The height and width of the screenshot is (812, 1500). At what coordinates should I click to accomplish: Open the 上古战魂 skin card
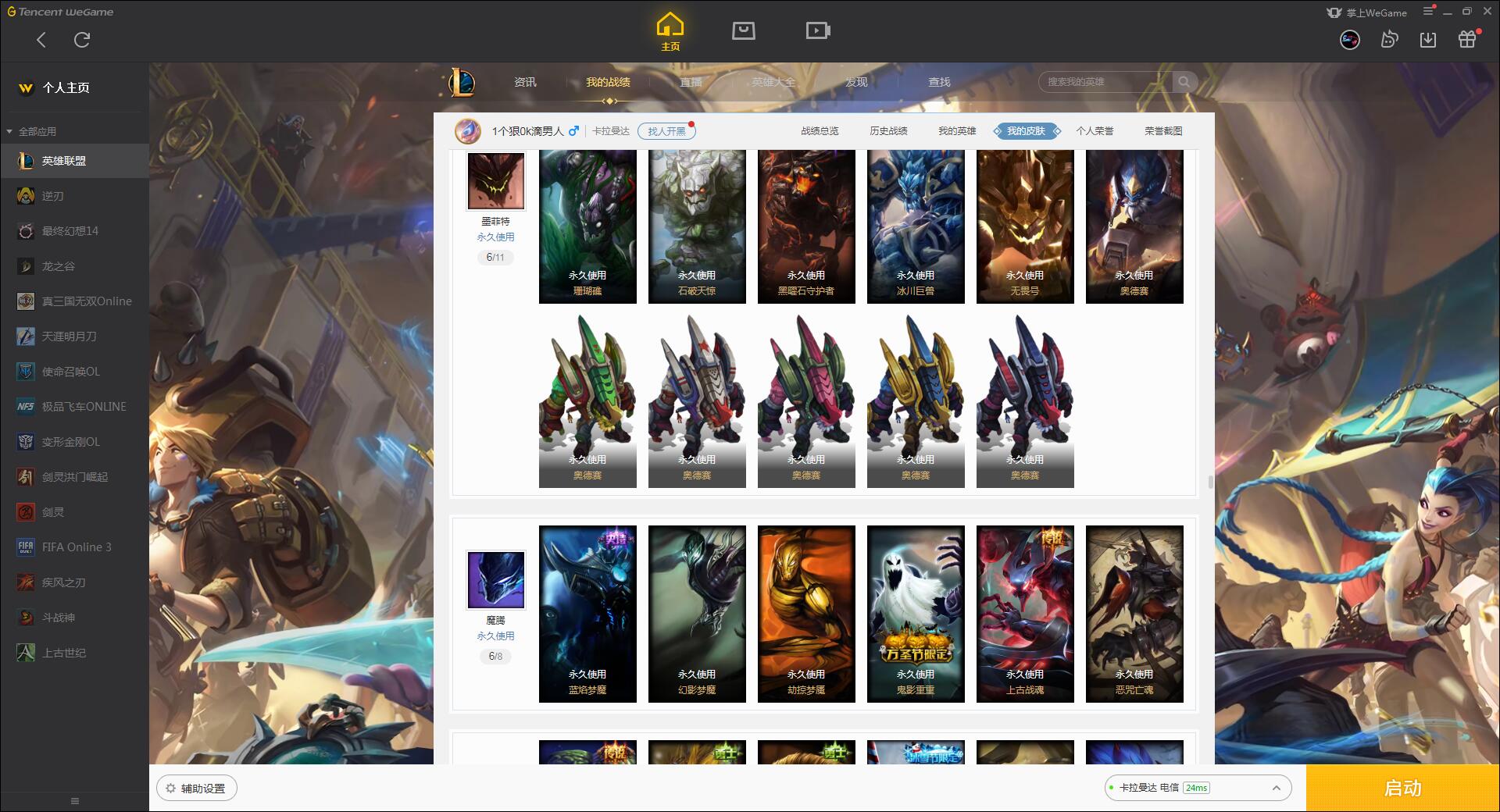[x=1025, y=614]
